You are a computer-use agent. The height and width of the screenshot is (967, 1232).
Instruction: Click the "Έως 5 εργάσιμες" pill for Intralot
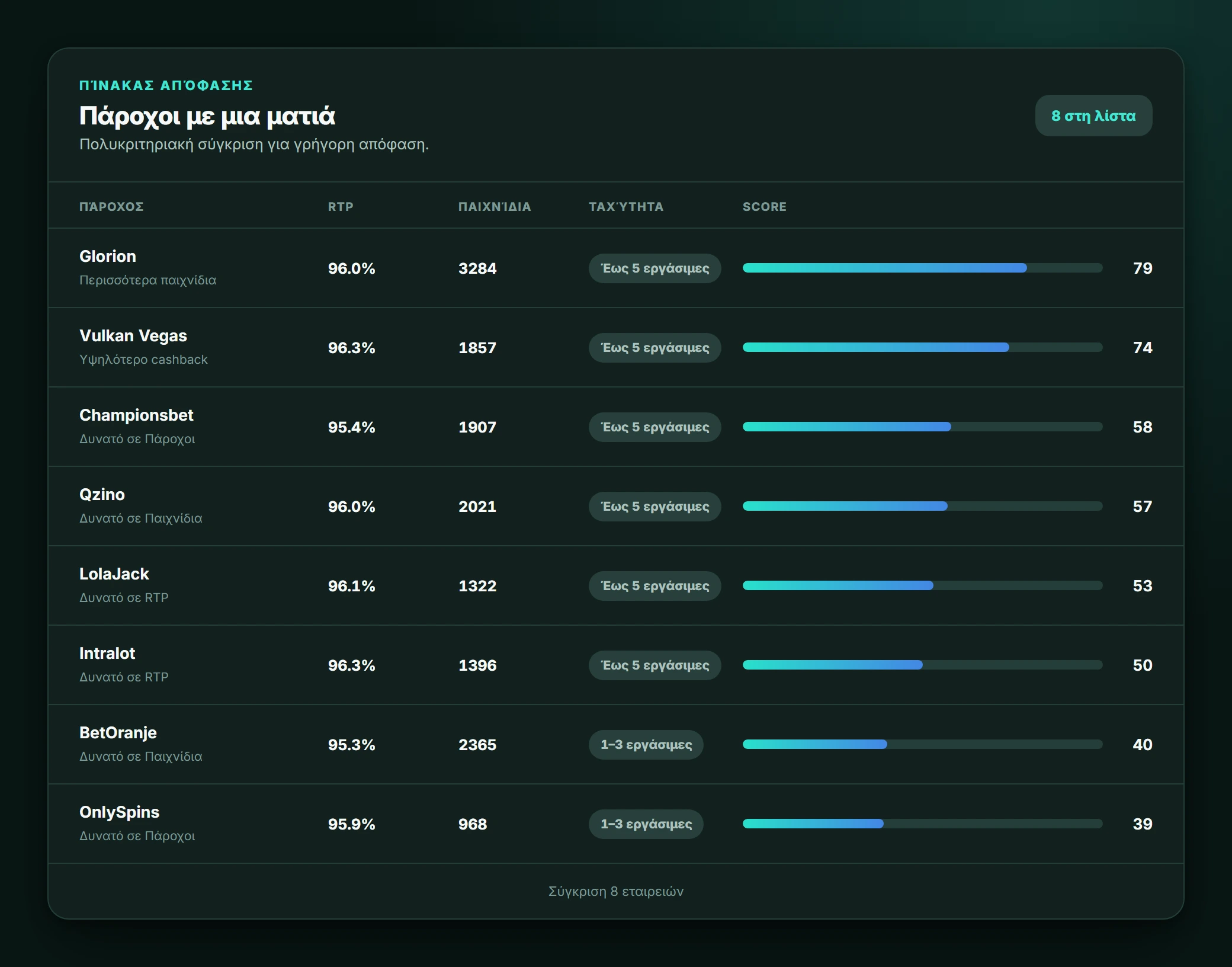655,665
